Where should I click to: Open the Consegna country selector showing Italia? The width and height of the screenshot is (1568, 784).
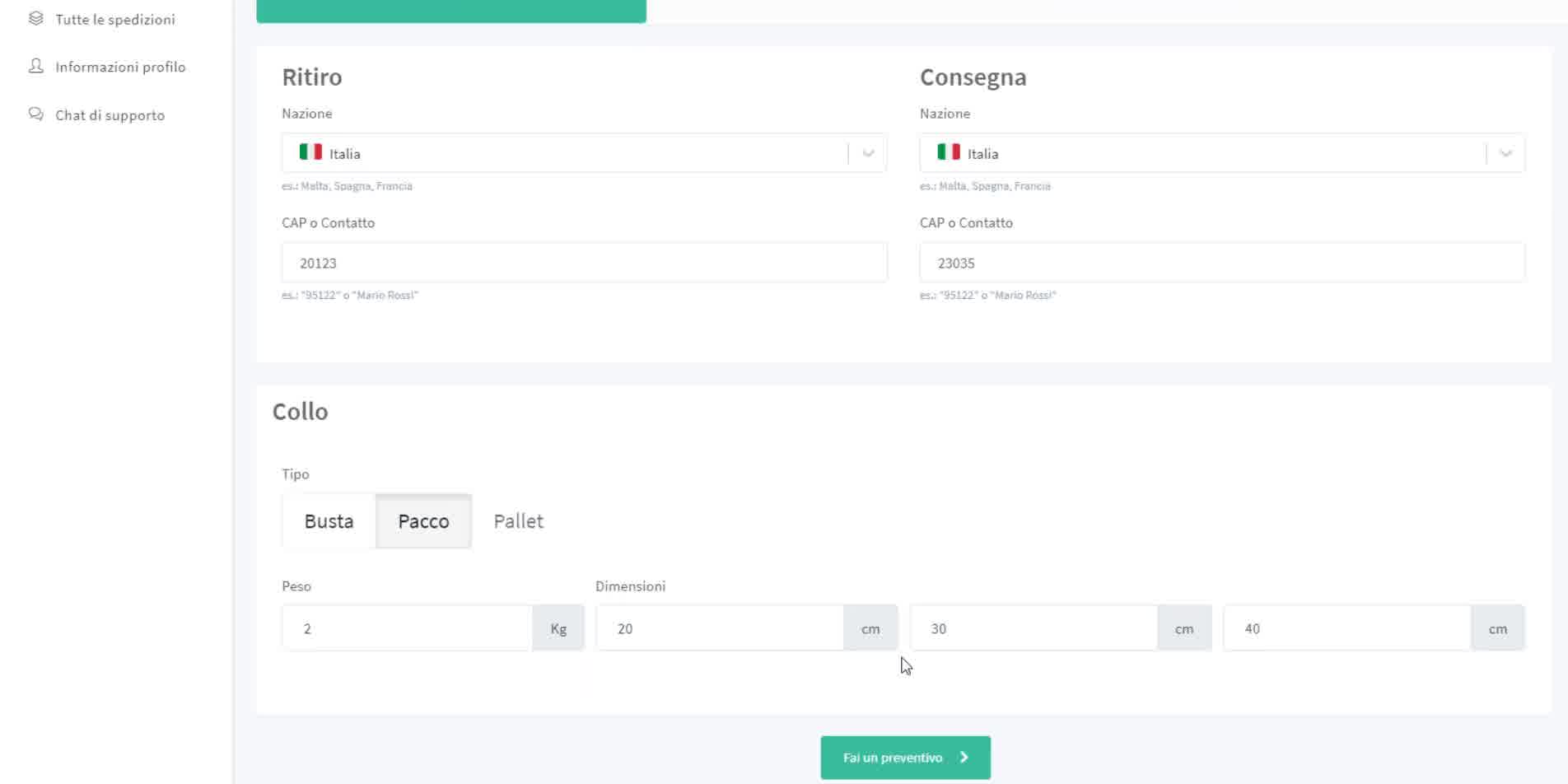point(1222,153)
